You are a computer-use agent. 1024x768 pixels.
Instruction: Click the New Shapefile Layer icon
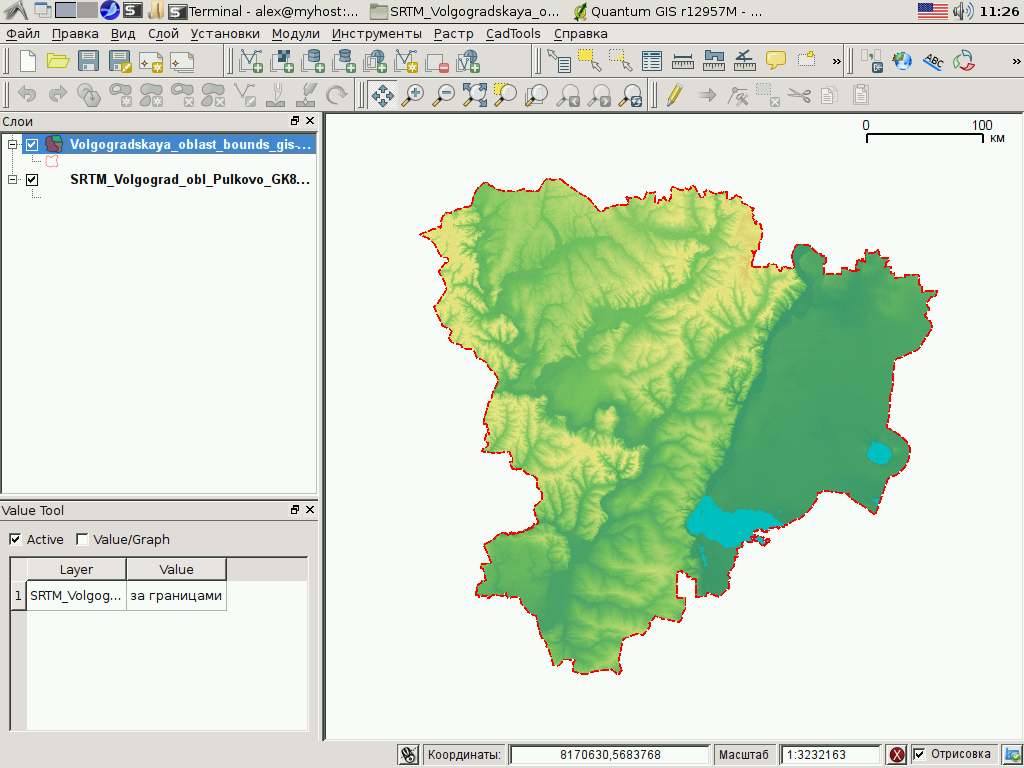407,61
